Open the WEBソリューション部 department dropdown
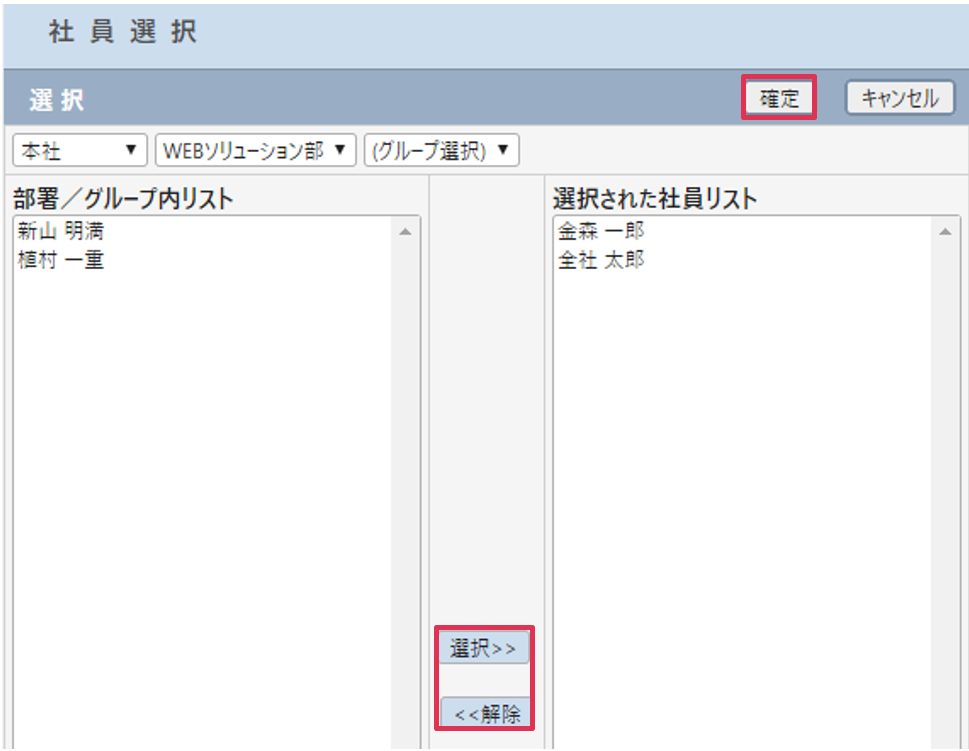969x751 pixels. (x=255, y=150)
